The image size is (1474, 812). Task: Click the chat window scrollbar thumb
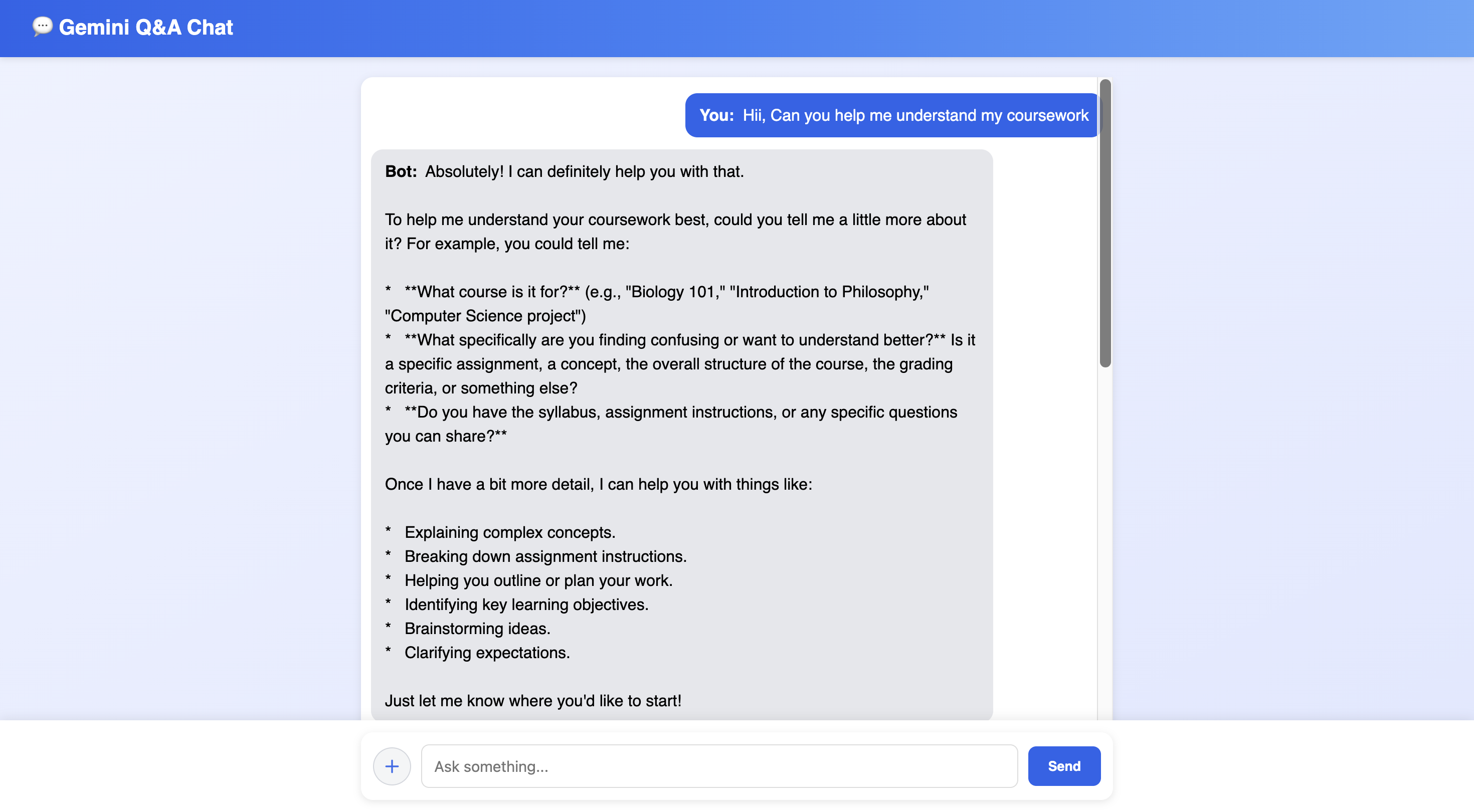[1105, 223]
